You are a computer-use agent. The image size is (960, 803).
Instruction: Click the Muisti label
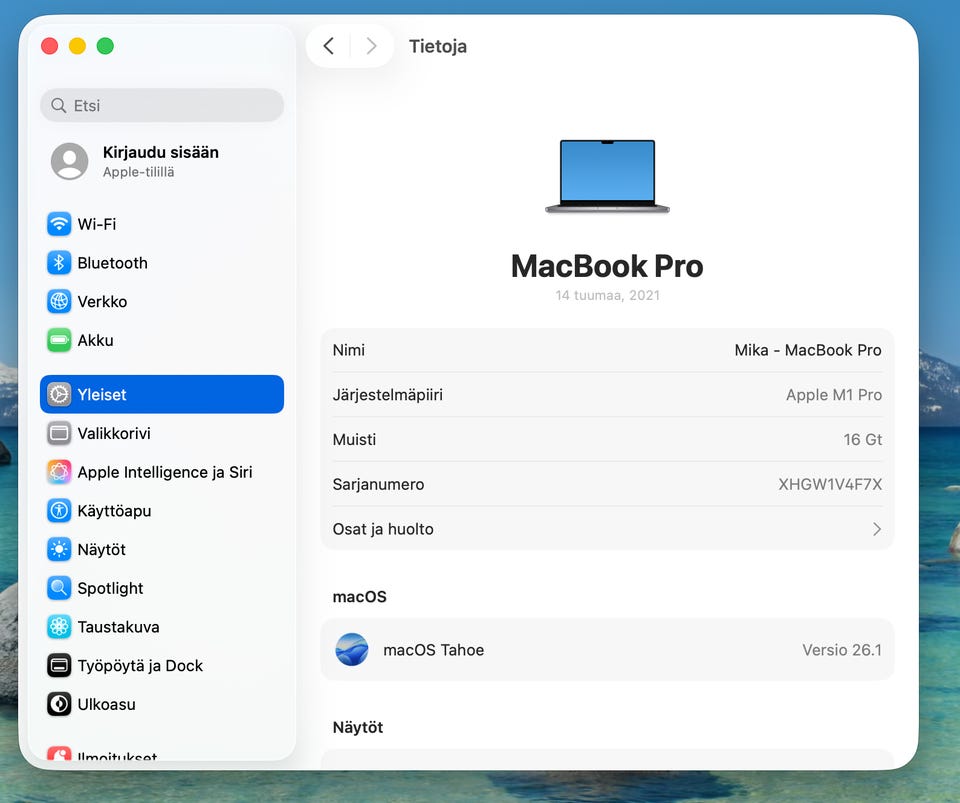tap(354, 439)
